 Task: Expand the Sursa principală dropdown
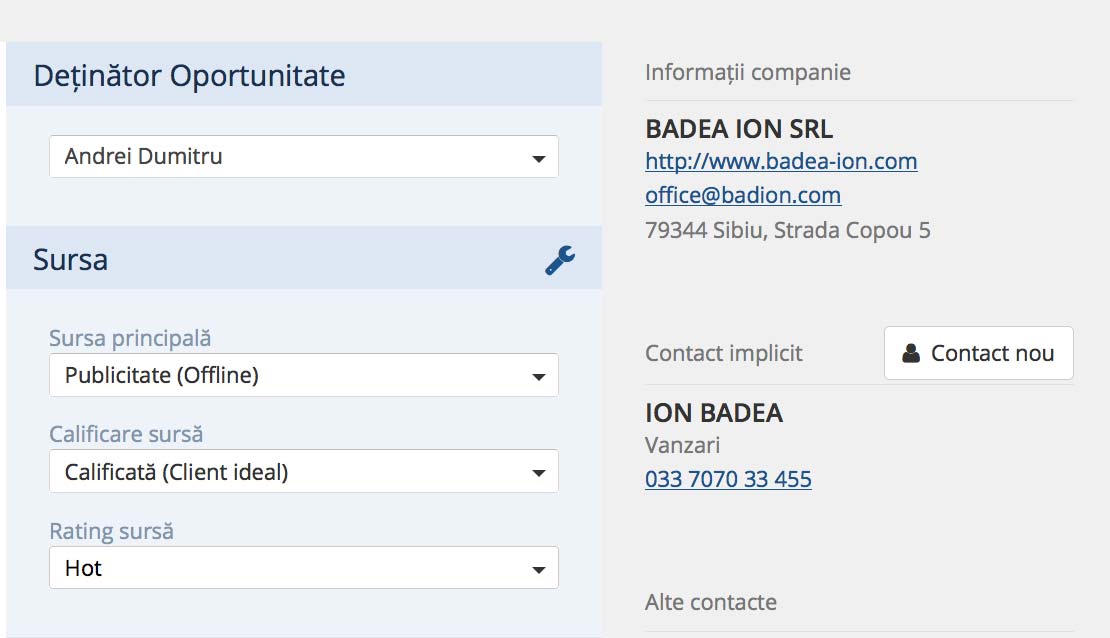click(x=304, y=375)
